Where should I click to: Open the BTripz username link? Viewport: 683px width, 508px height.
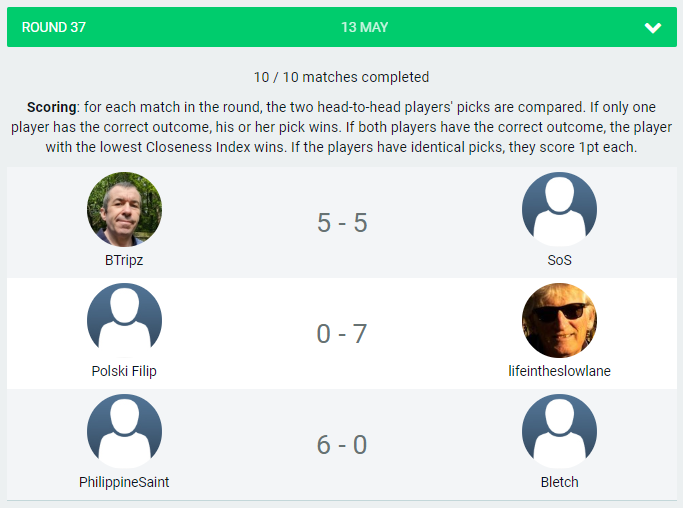[x=124, y=260]
